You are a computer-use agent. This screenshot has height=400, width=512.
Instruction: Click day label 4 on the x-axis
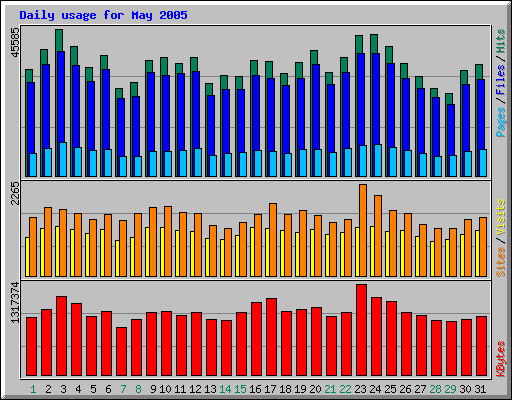(x=78, y=389)
